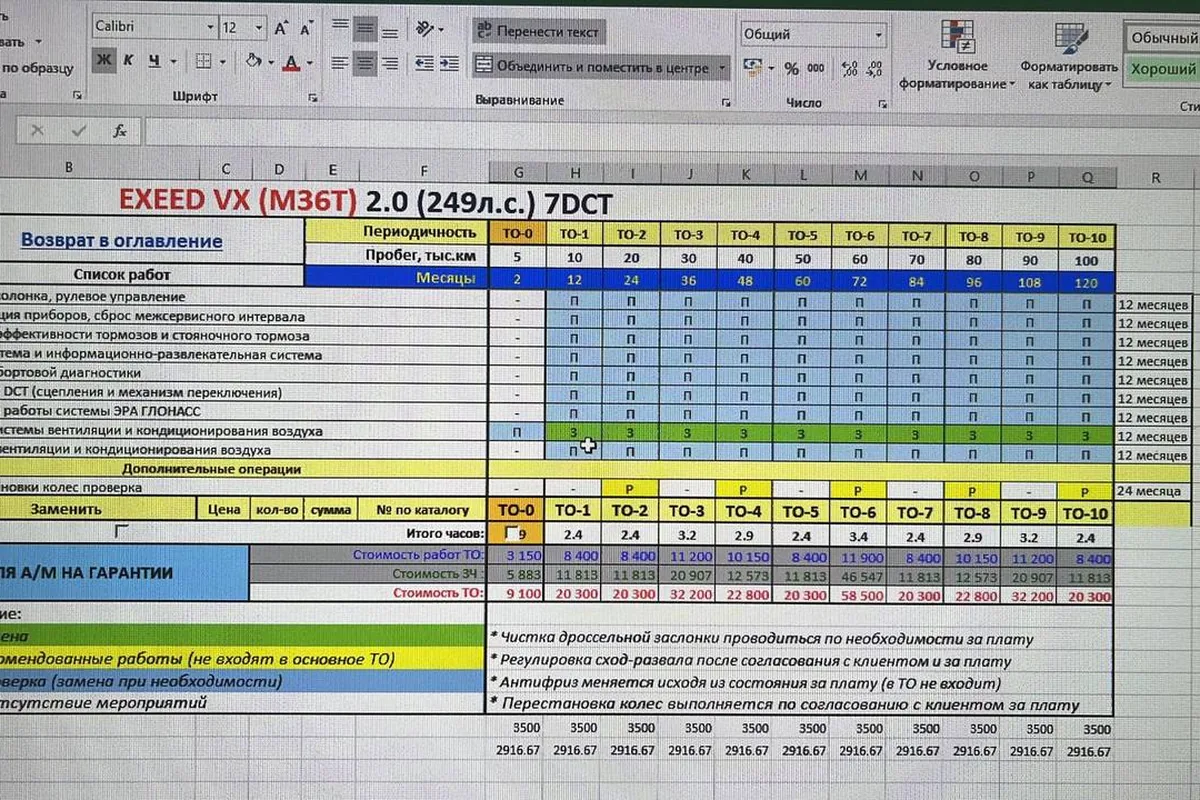Open the font size 12 dropdown
The width and height of the screenshot is (1200, 800).
[259, 27]
